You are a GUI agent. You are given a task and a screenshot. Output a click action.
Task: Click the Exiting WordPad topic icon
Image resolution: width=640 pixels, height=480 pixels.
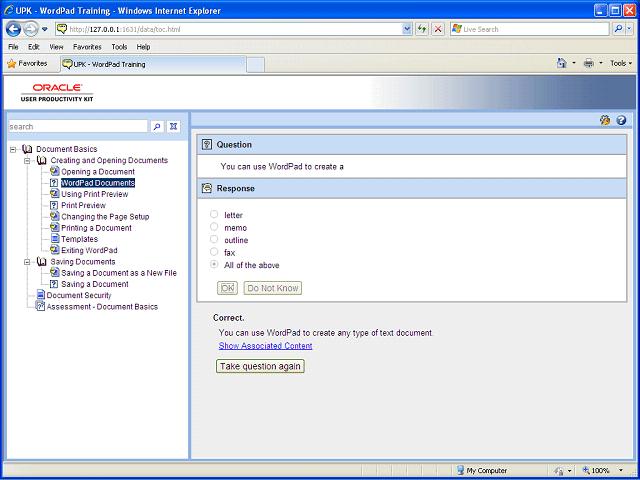point(54,250)
